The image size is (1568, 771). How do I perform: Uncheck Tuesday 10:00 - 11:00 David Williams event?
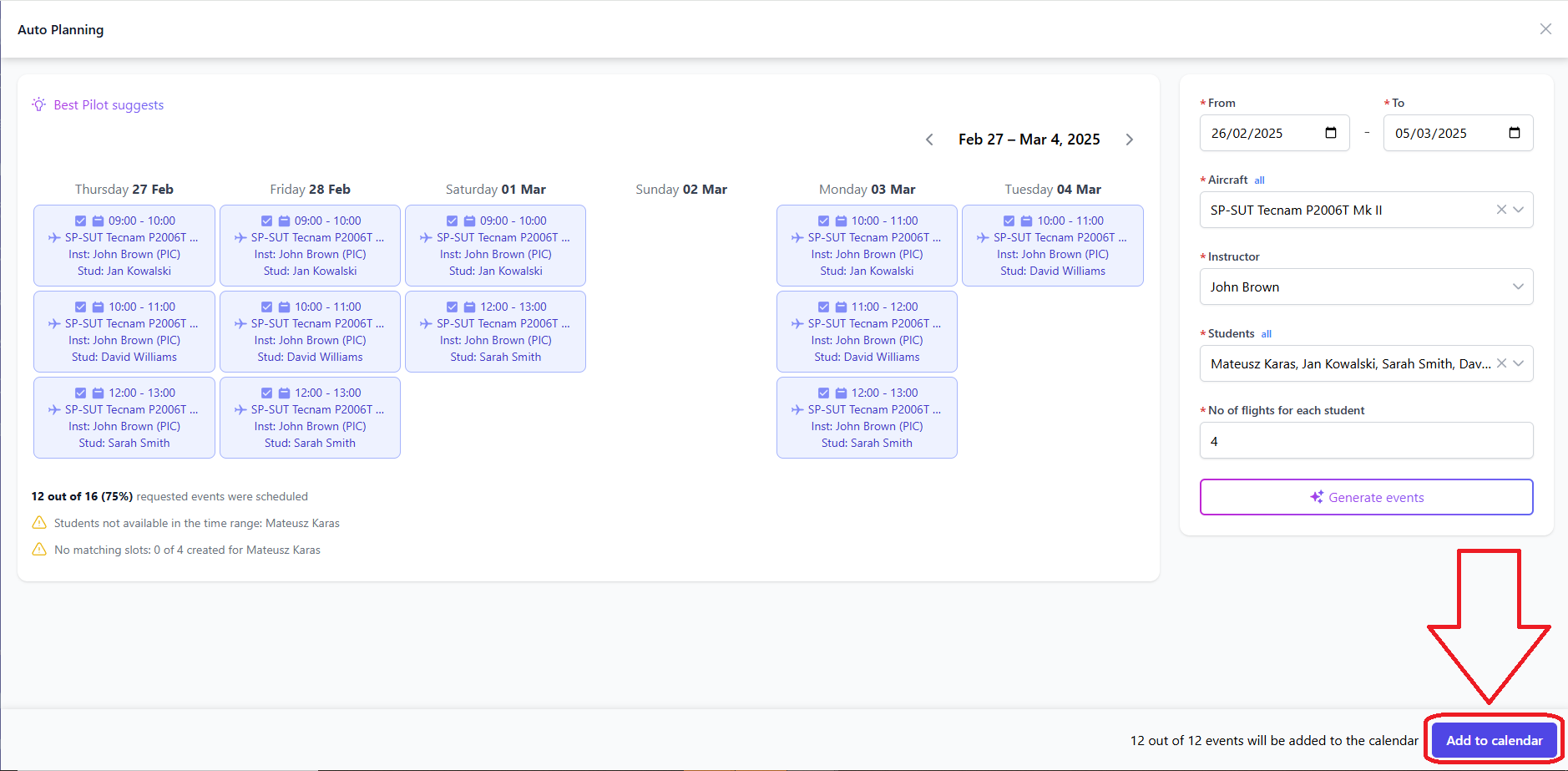pos(1009,221)
